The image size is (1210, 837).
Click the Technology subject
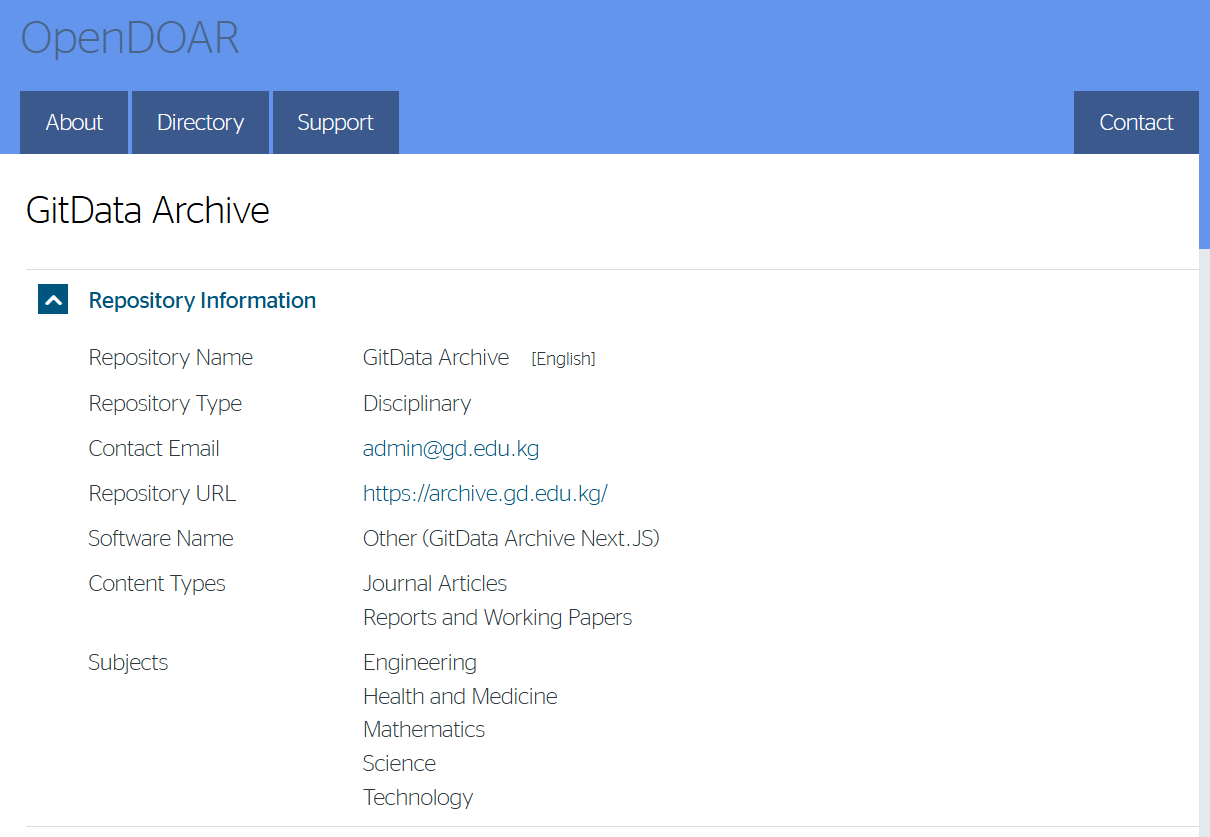(x=418, y=797)
